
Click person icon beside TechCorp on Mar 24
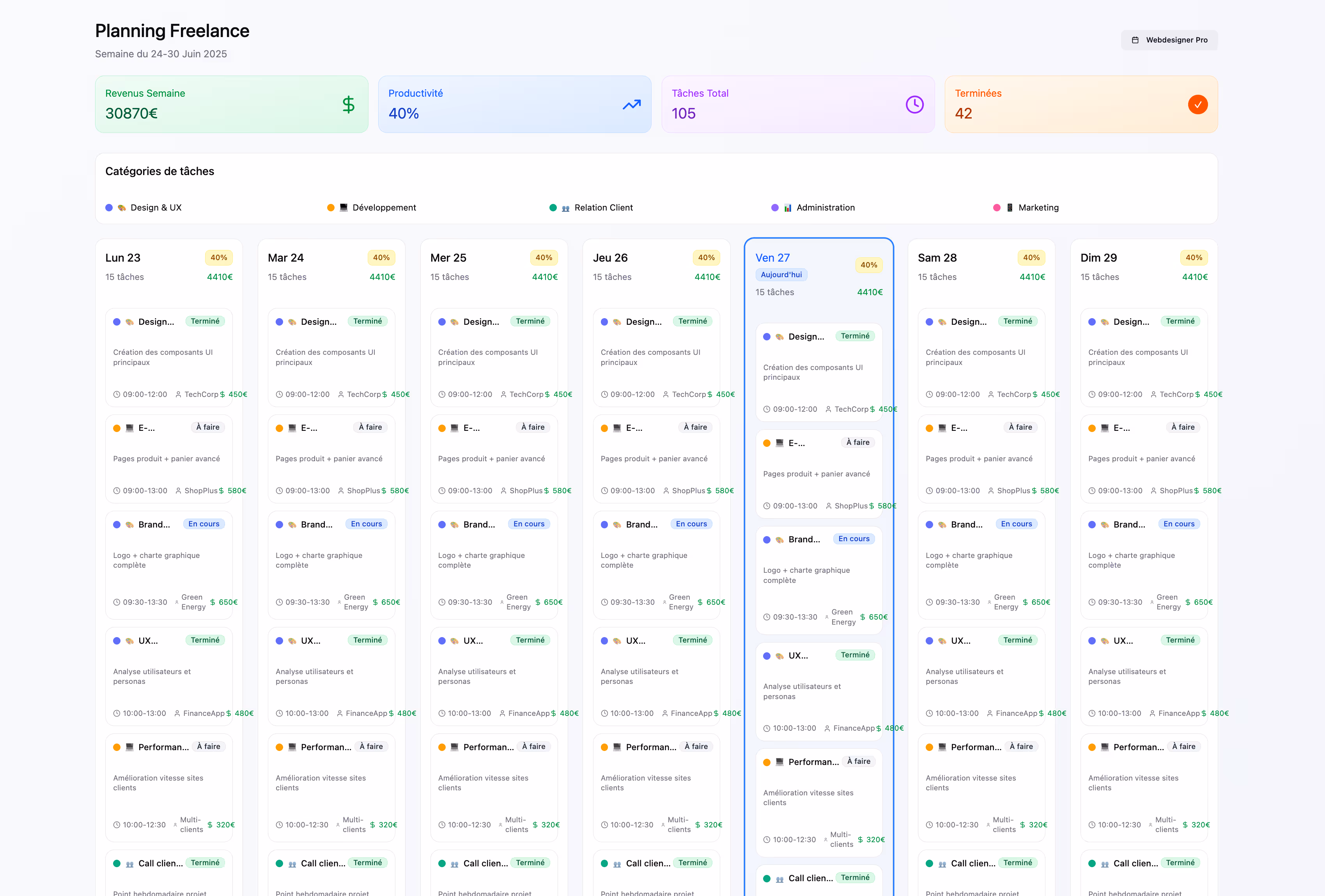341,395
